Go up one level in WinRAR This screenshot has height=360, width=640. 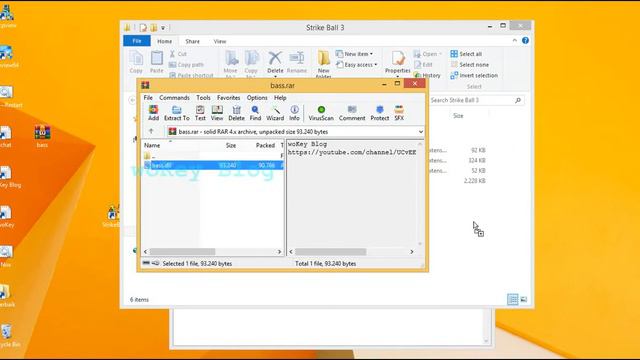pyautogui.click(x=151, y=131)
